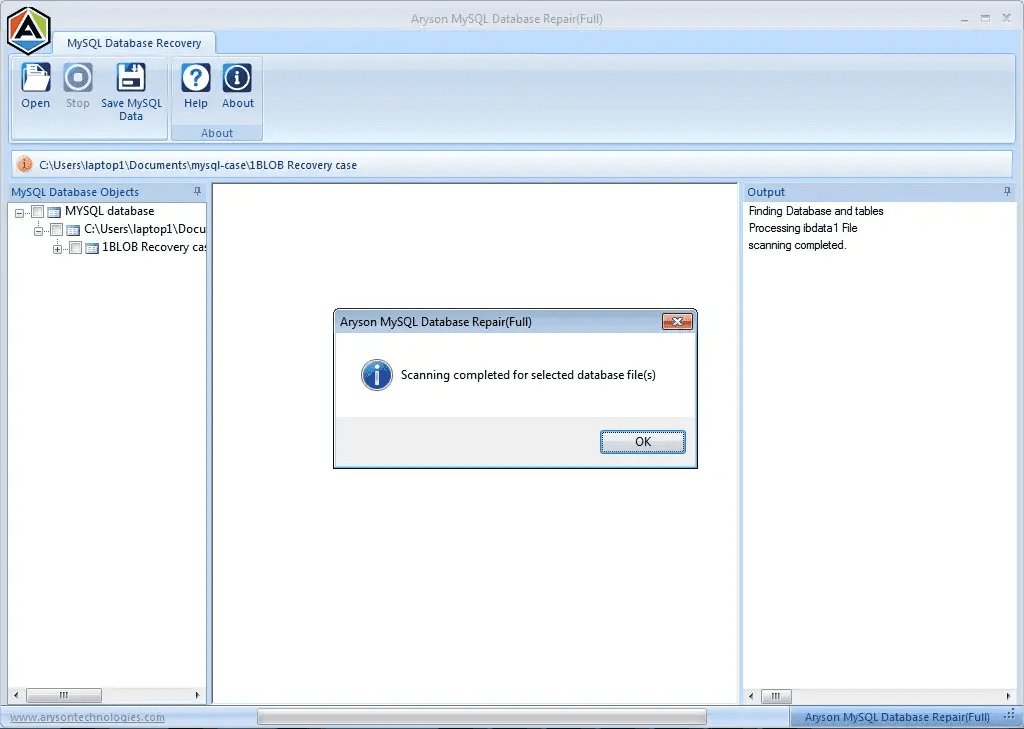Open the About info icon
1024x729 pixels.
tap(237, 78)
